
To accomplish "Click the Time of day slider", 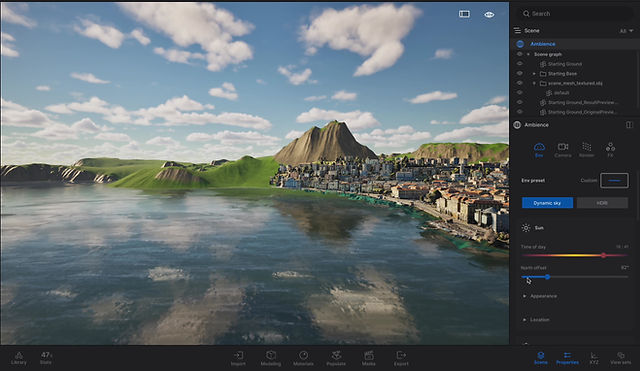I will click(575, 255).
